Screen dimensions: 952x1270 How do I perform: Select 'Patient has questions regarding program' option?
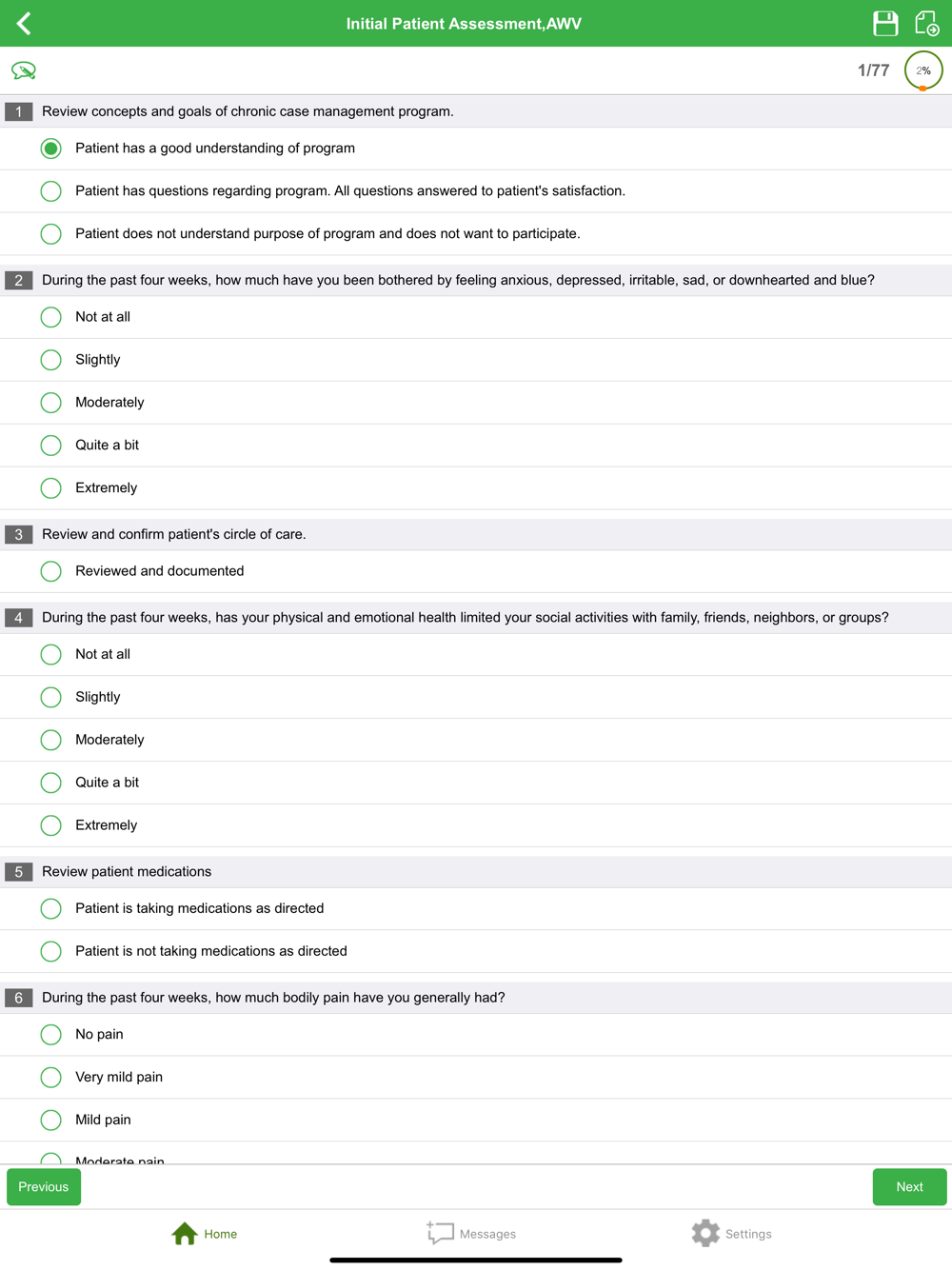[51, 191]
